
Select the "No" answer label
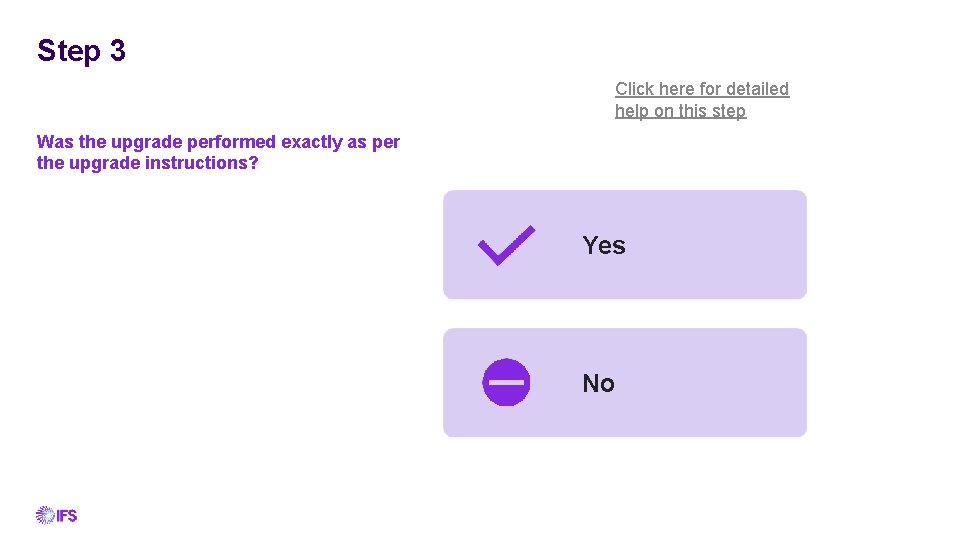598,384
